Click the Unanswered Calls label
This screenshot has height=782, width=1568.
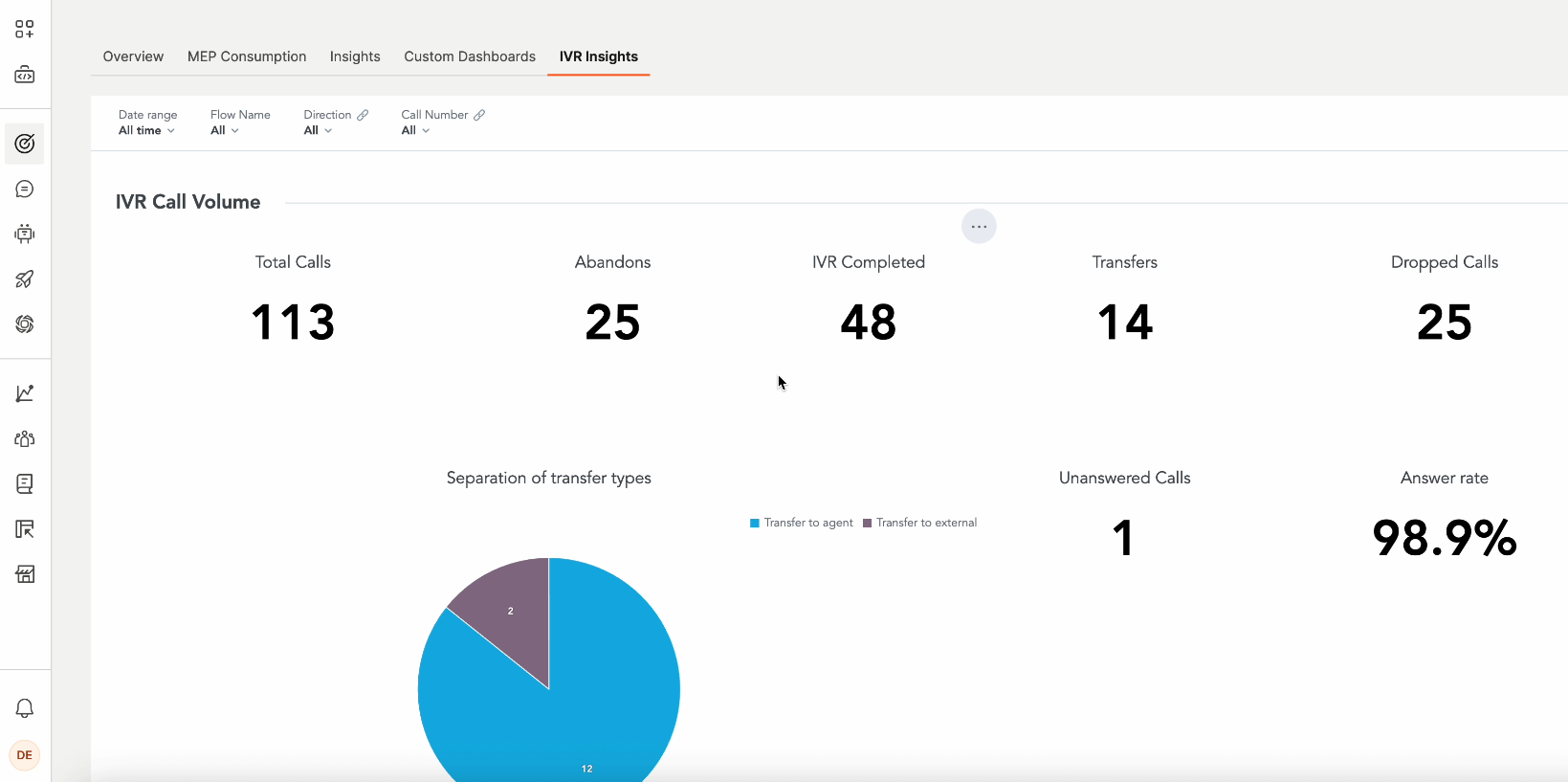(1125, 478)
